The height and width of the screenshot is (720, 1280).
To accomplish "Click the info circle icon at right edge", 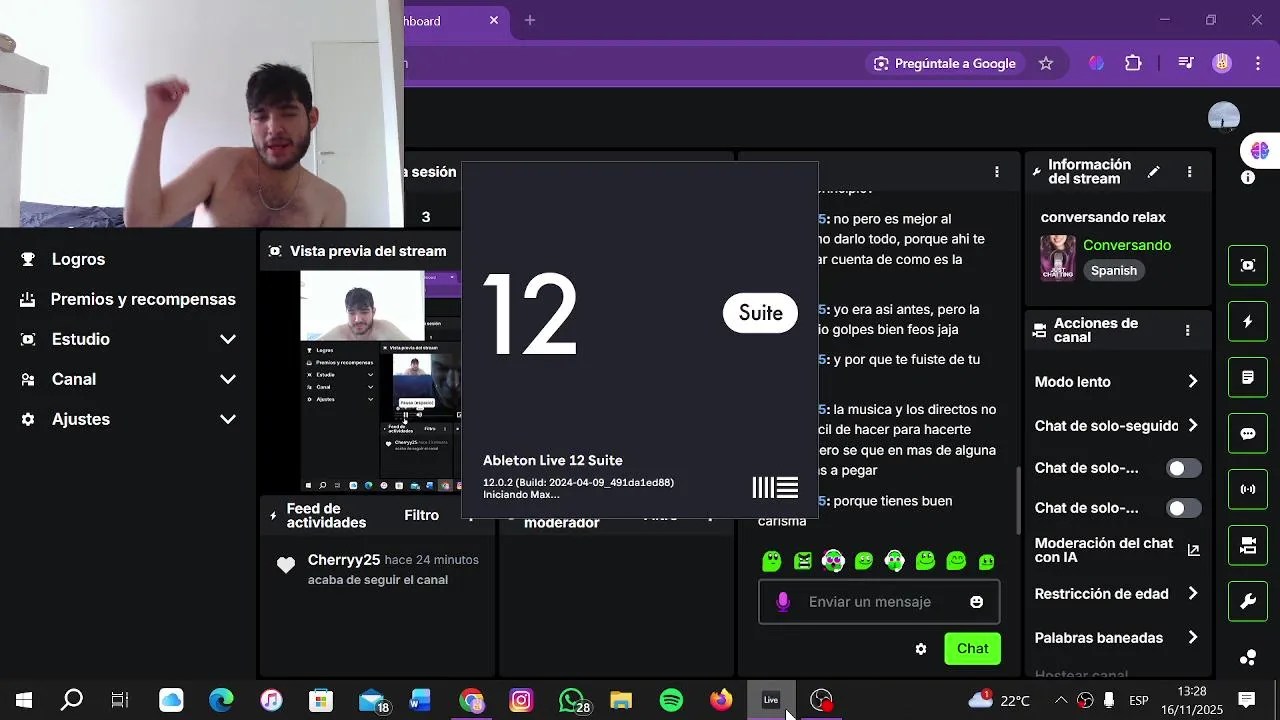I will (x=1248, y=178).
